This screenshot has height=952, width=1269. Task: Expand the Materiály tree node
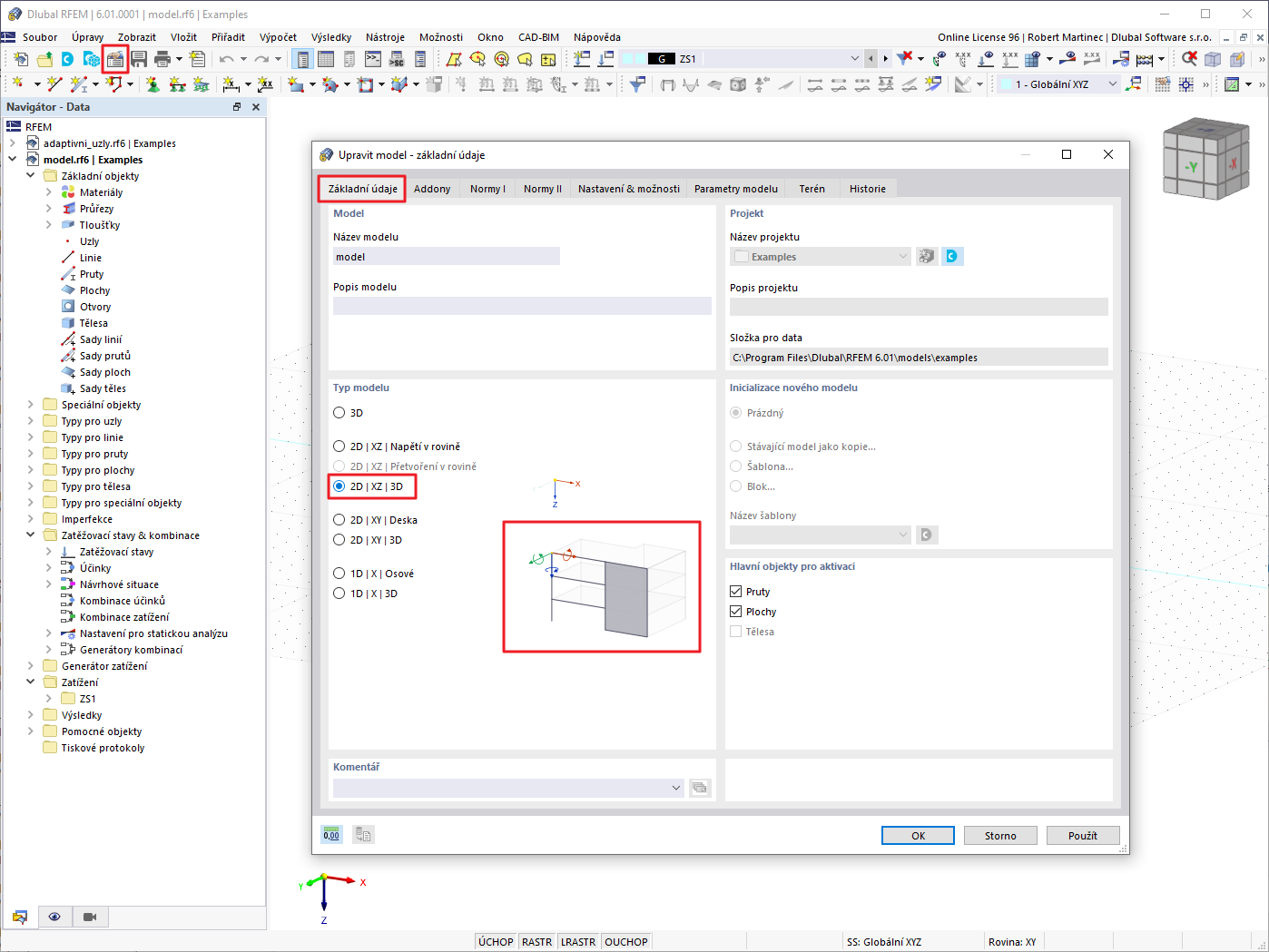click(x=49, y=192)
